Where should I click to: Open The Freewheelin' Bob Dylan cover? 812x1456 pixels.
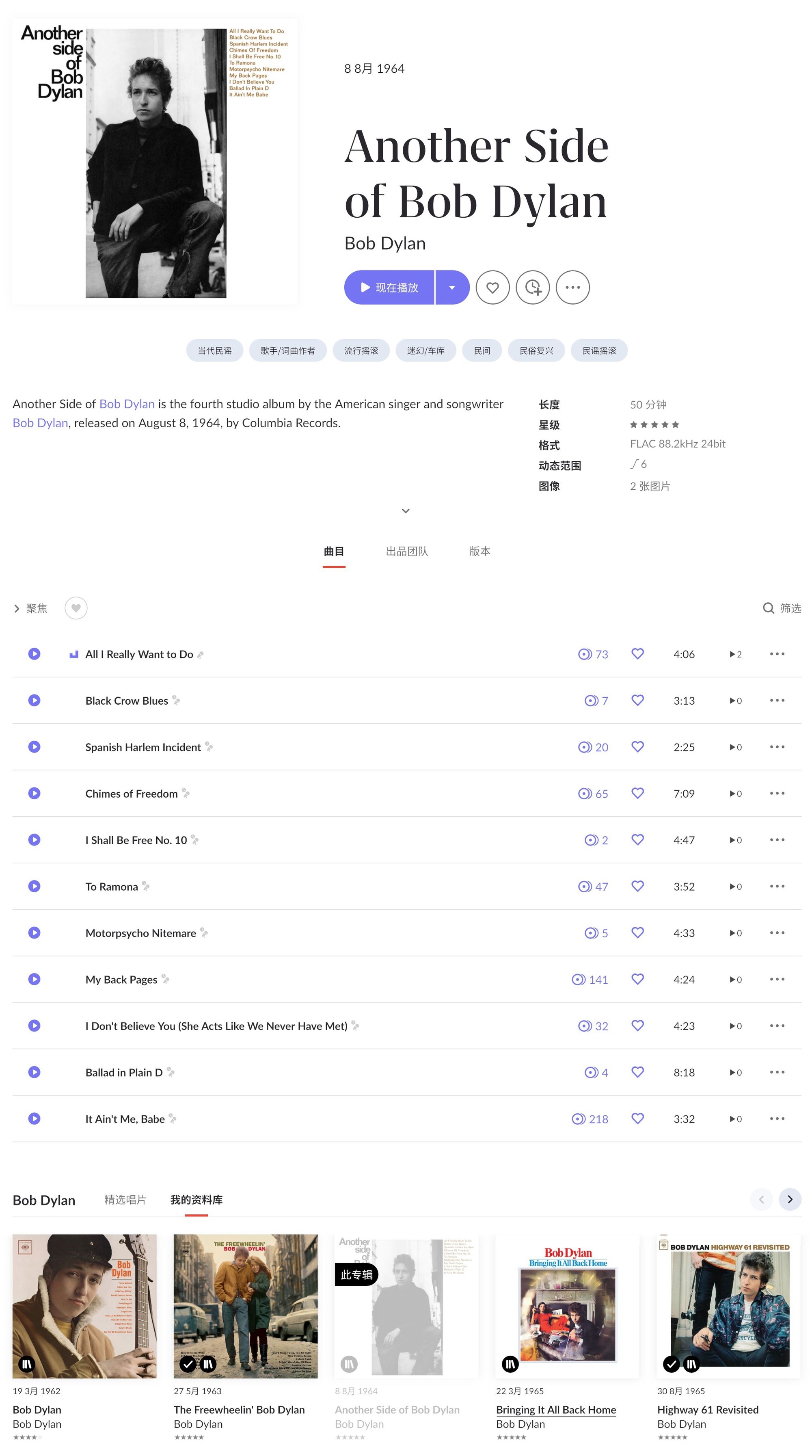[245, 1306]
